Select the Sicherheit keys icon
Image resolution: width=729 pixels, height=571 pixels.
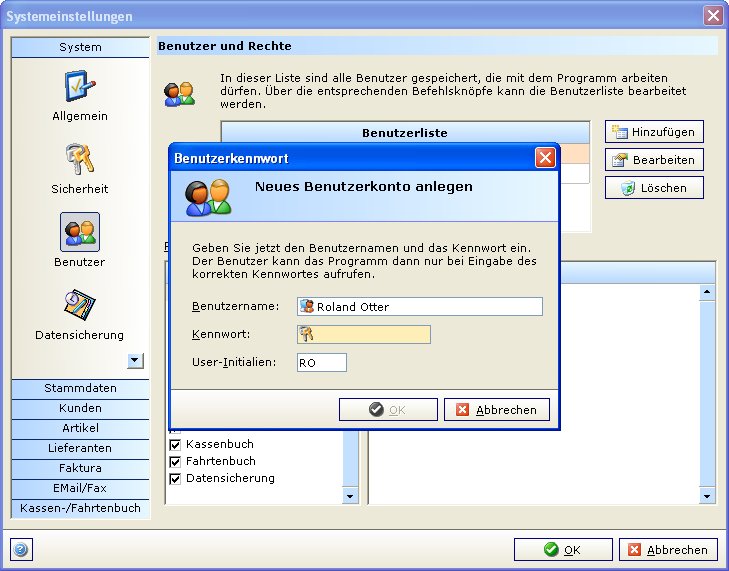tap(80, 160)
